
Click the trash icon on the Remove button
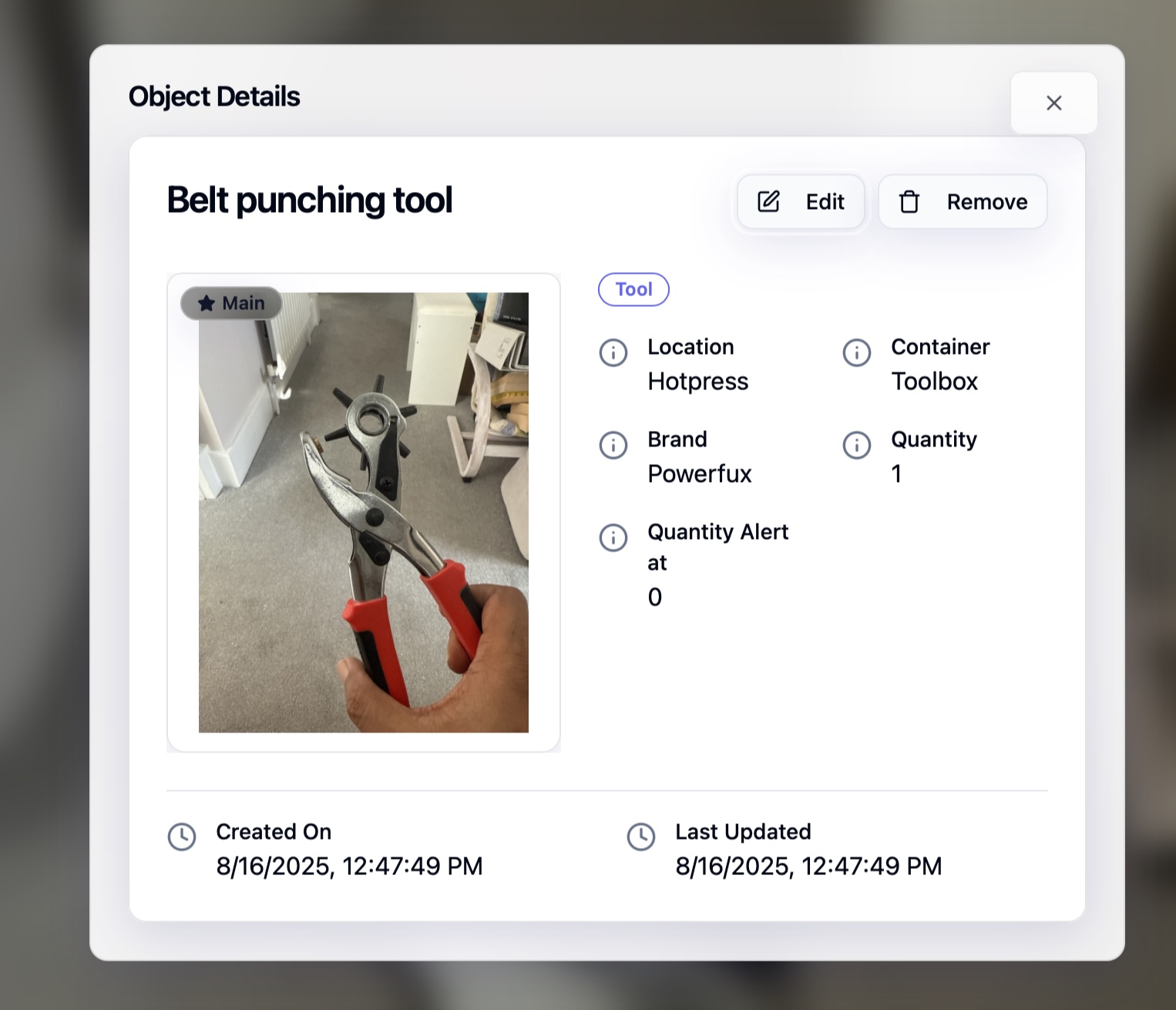point(910,201)
